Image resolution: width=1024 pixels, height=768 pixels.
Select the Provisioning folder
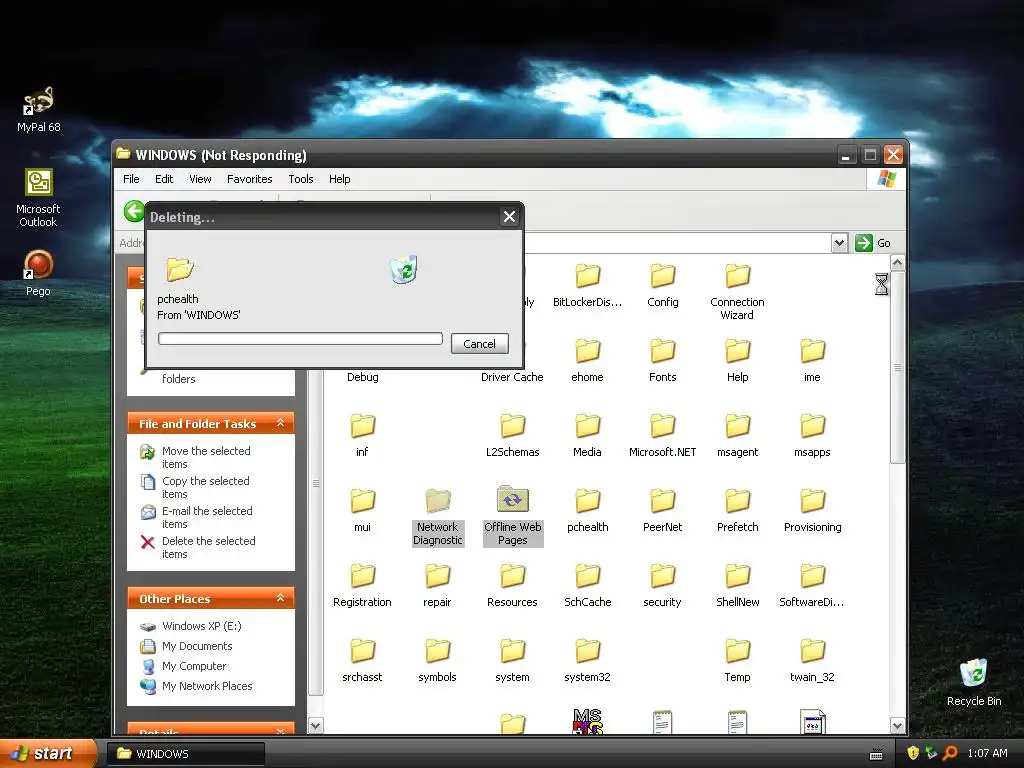[812, 511]
